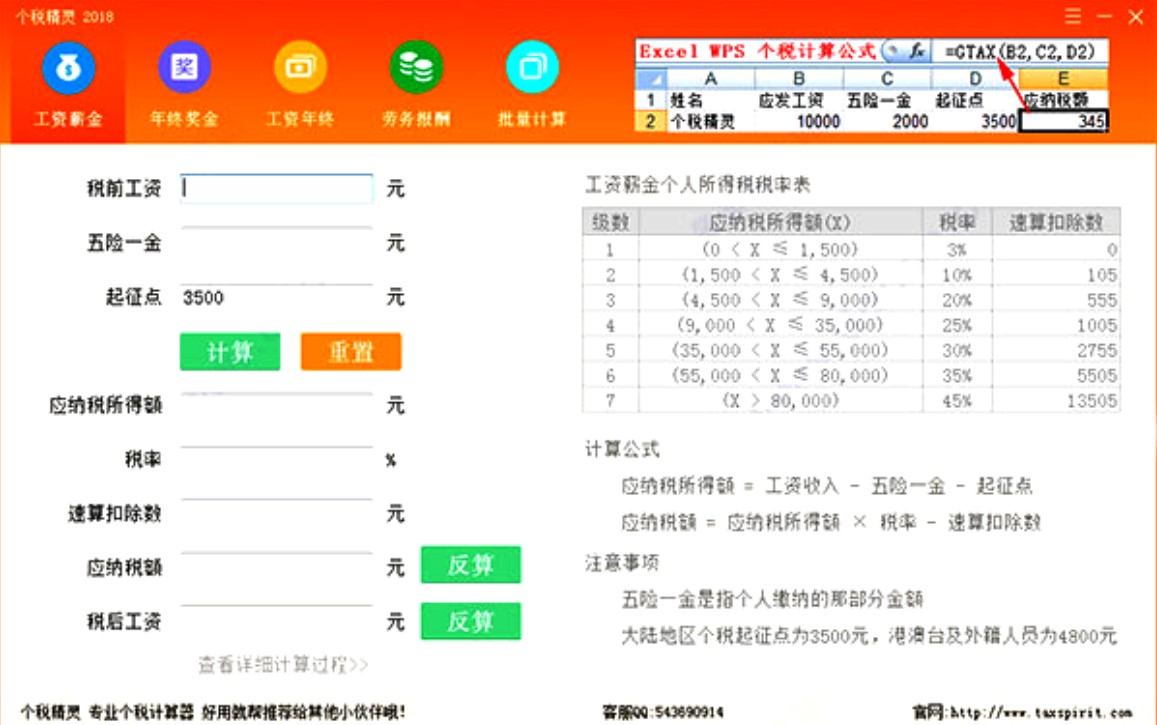
Task: Click the 税前工资 input field
Action: tap(277, 189)
